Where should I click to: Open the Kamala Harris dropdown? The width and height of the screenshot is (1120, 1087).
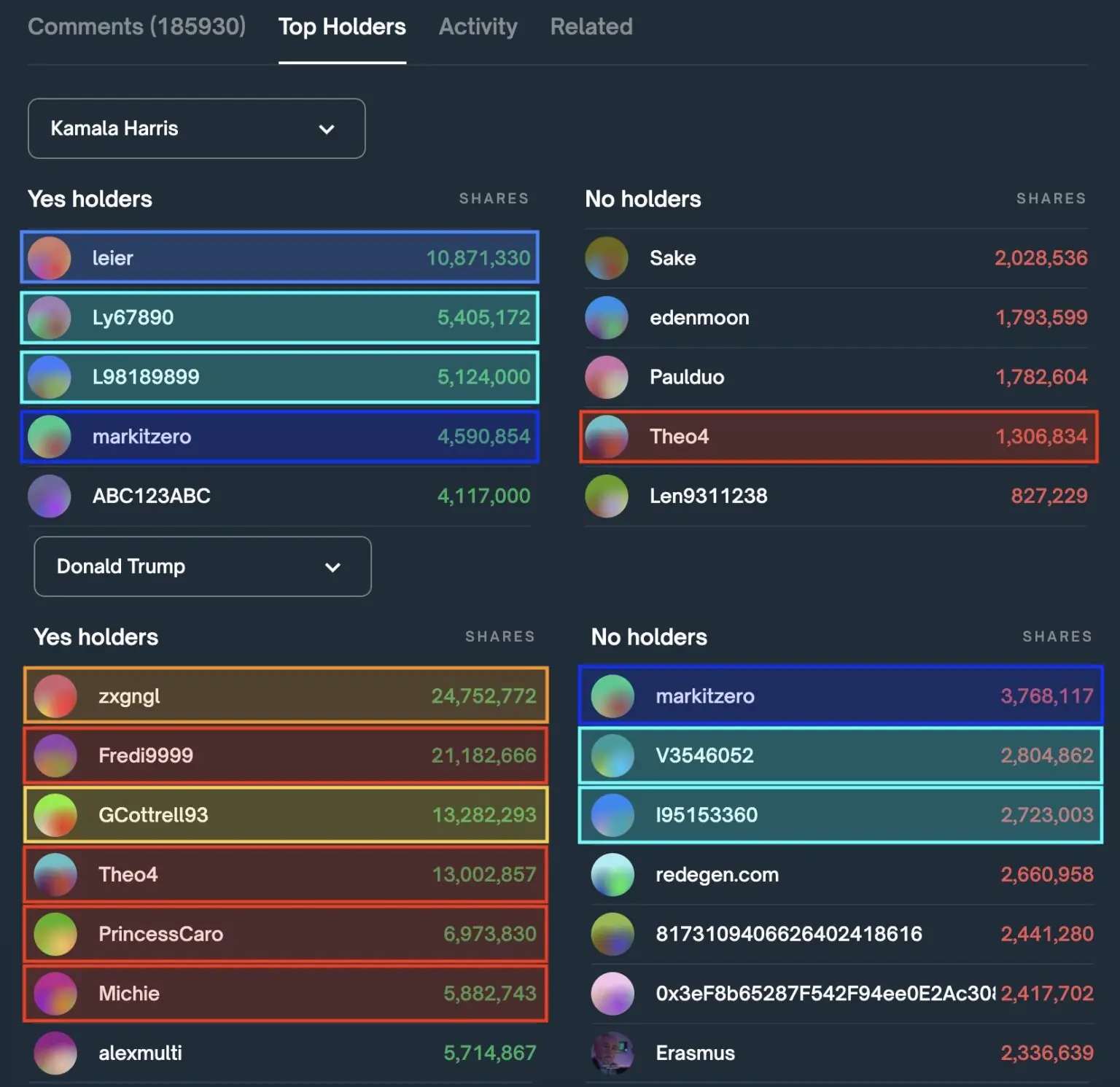point(196,128)
